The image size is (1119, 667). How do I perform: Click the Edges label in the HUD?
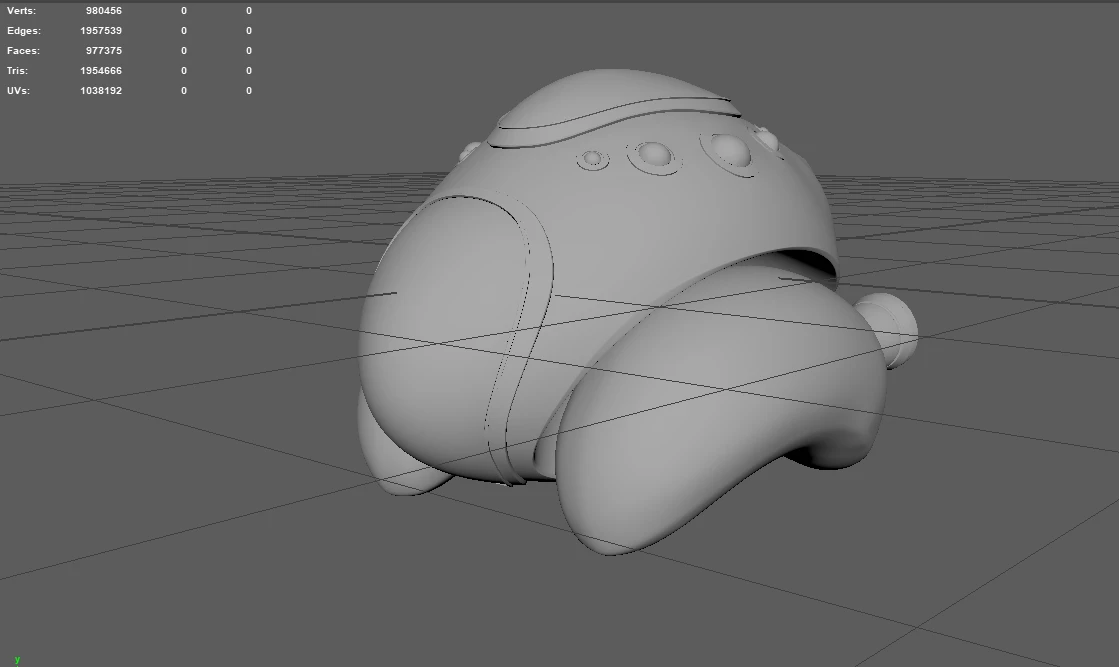(24, 31)
